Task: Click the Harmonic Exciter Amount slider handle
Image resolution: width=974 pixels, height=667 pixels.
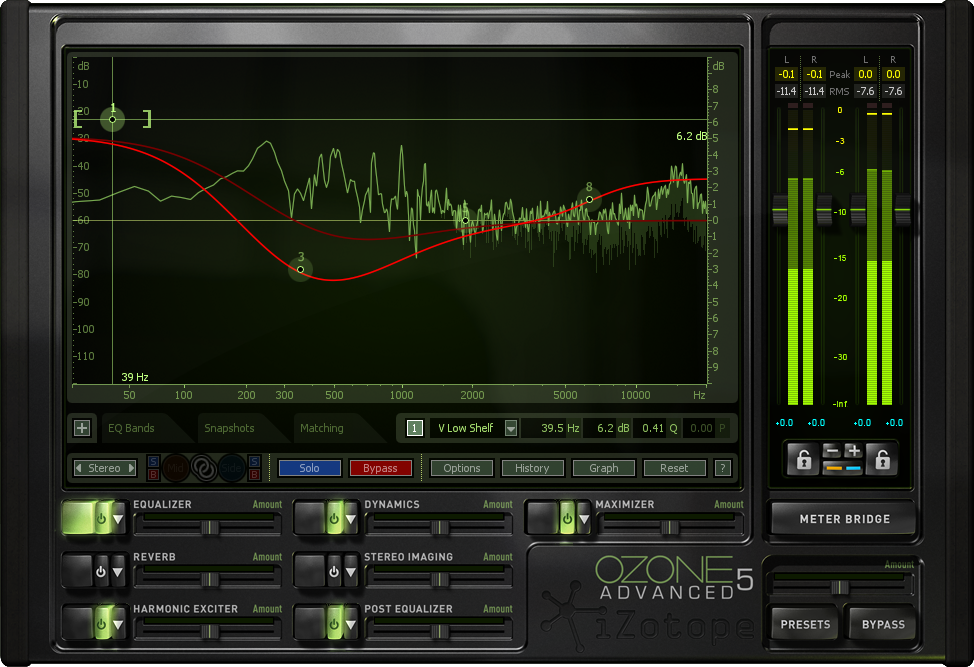Action: pyautogui.click(x=209, y=632)
